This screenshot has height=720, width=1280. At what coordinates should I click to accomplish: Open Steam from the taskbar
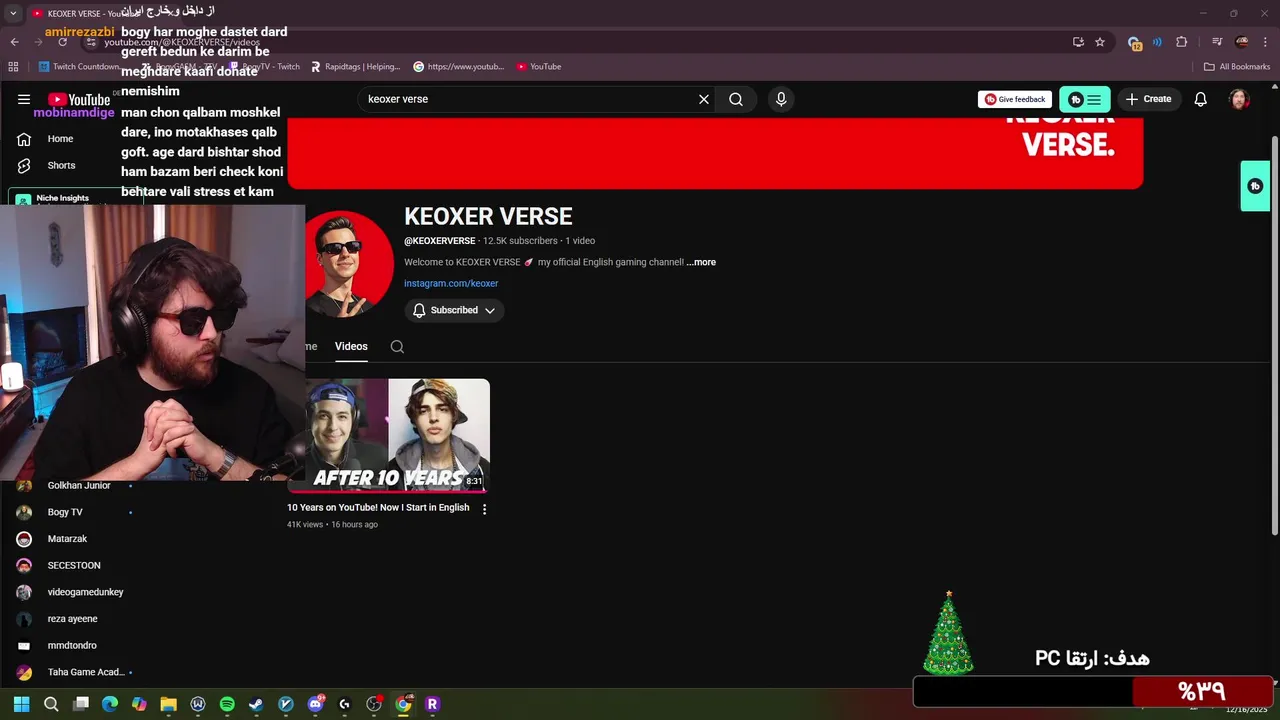(x=256, y=704)
